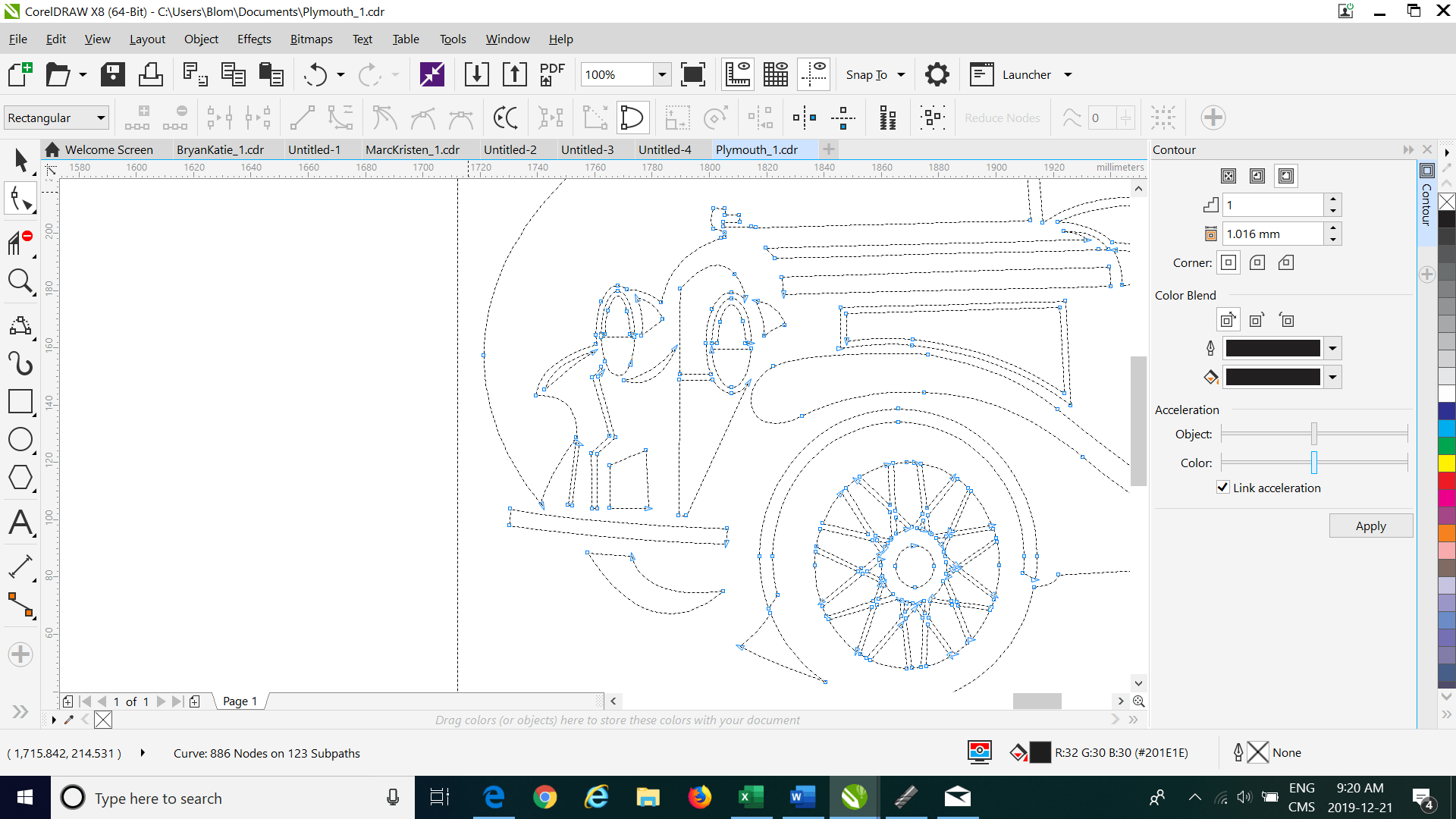
Task: Toggle the Link acceleration checkbox
Action: coord(1222,488)
